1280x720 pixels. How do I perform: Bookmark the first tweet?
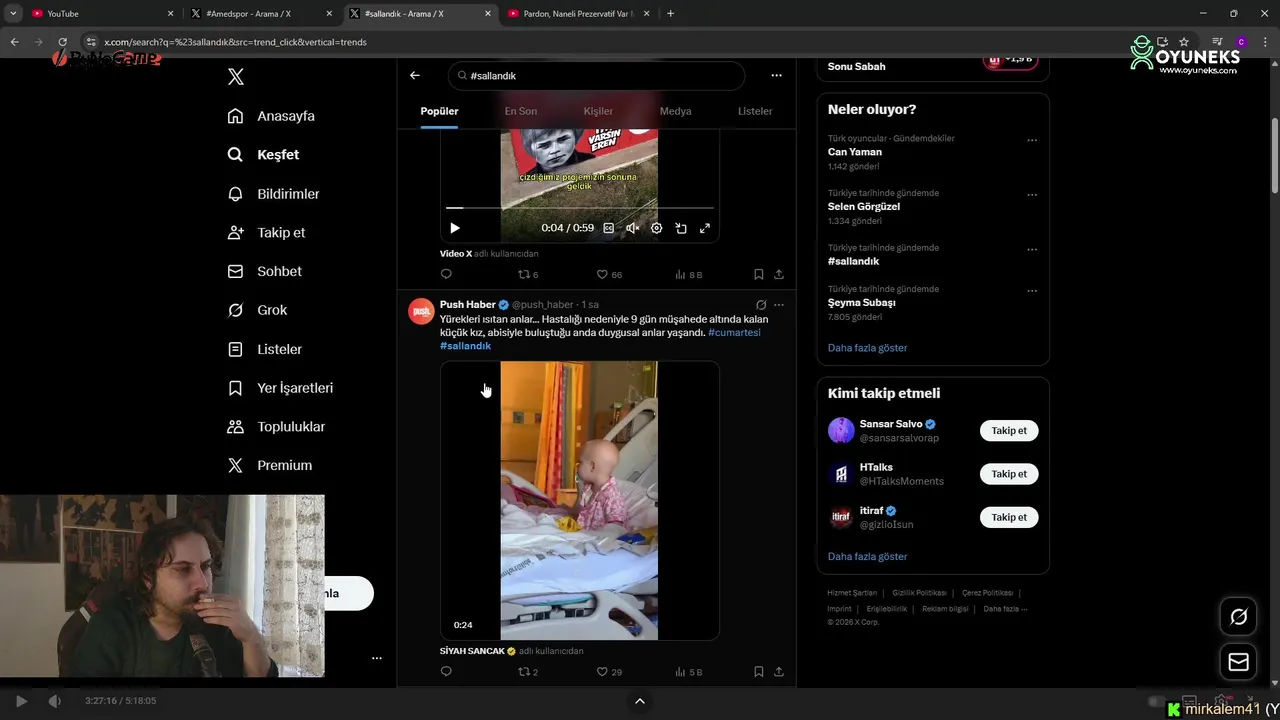[759, 274]
